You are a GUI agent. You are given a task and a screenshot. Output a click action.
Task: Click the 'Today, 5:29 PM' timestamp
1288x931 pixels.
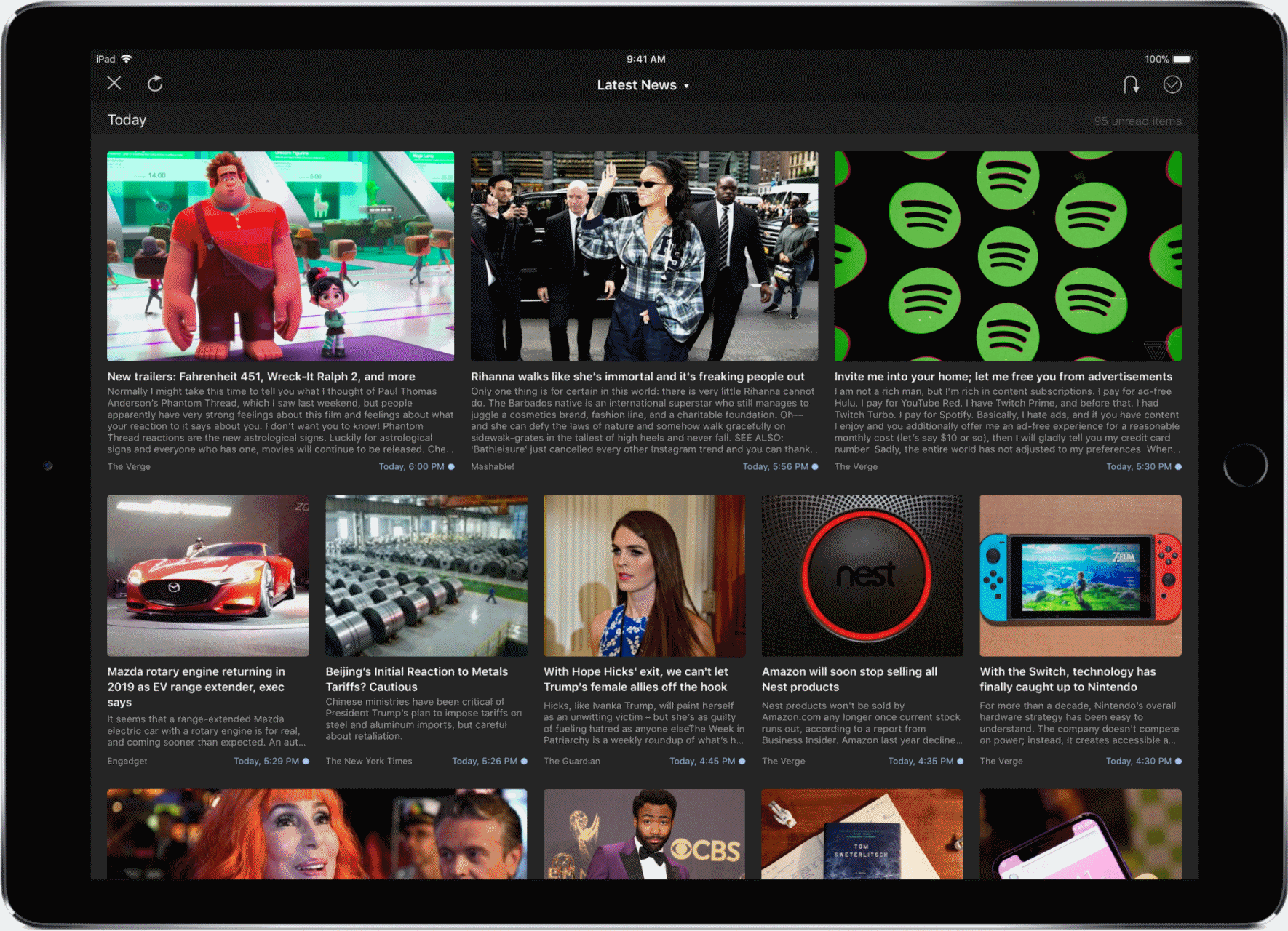click(266, 762)
